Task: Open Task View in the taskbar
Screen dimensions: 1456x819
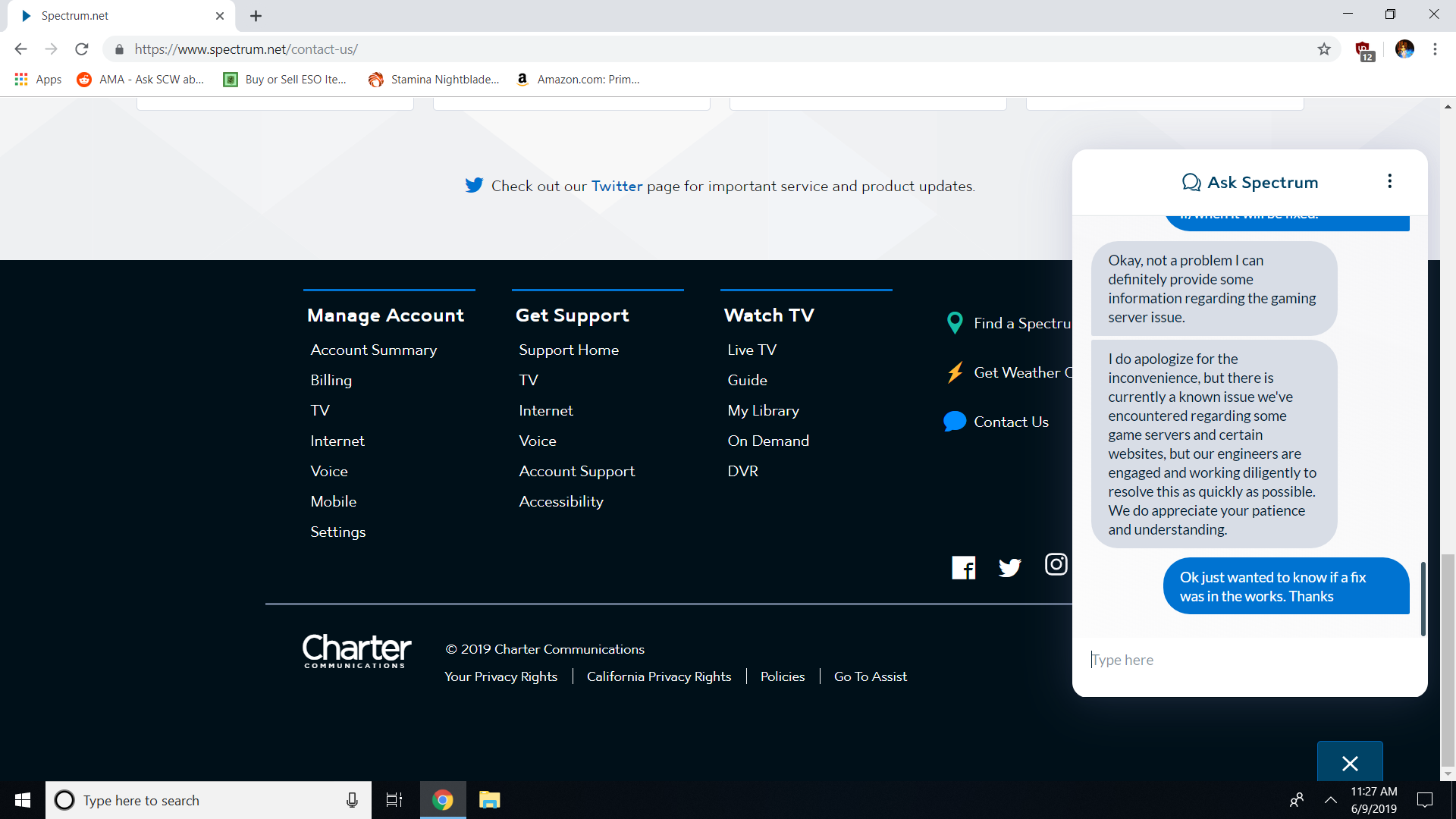Action: click(x=394, y=800)
